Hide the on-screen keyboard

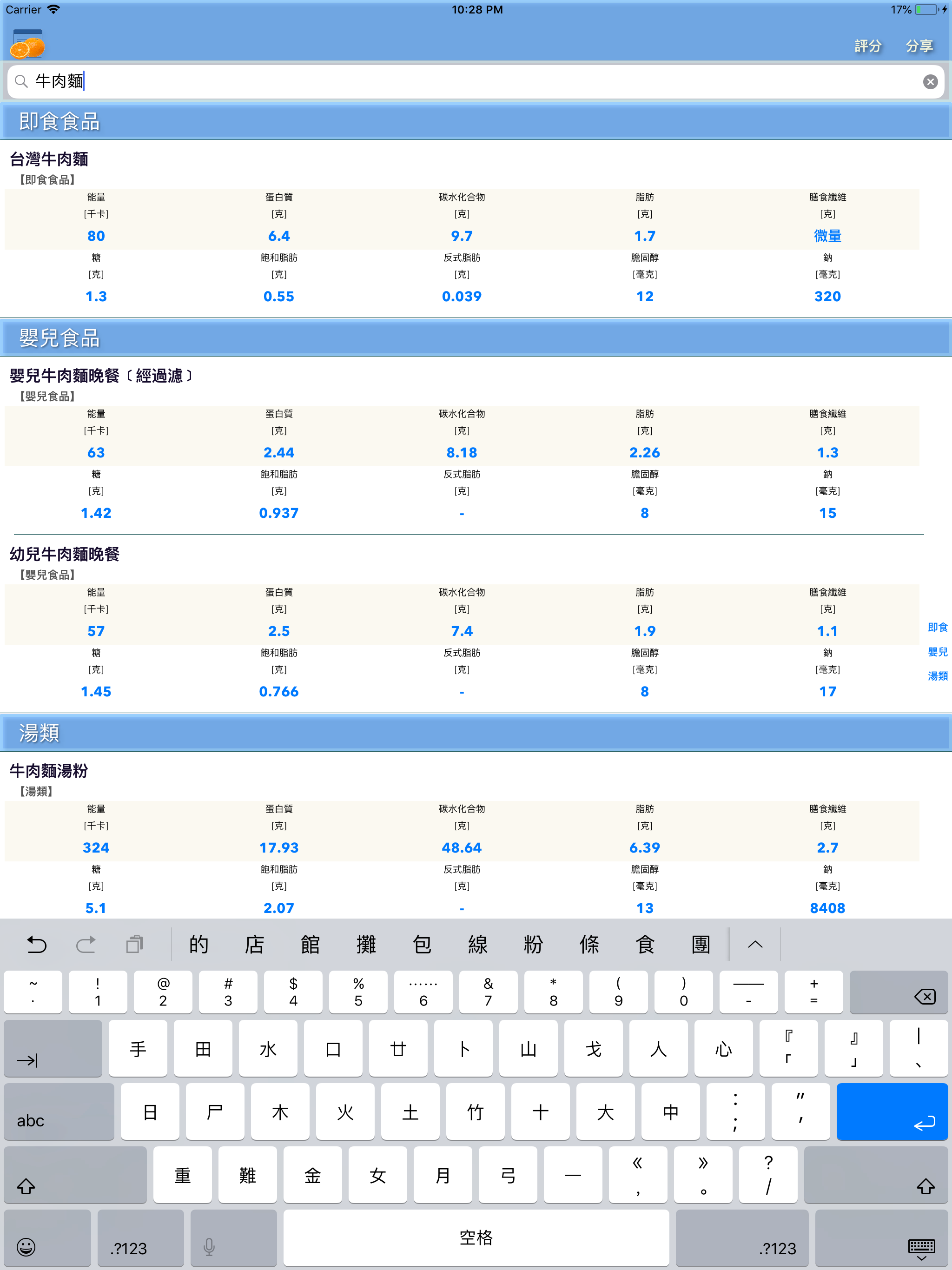pyautogui.click(x=881, y=1238)
